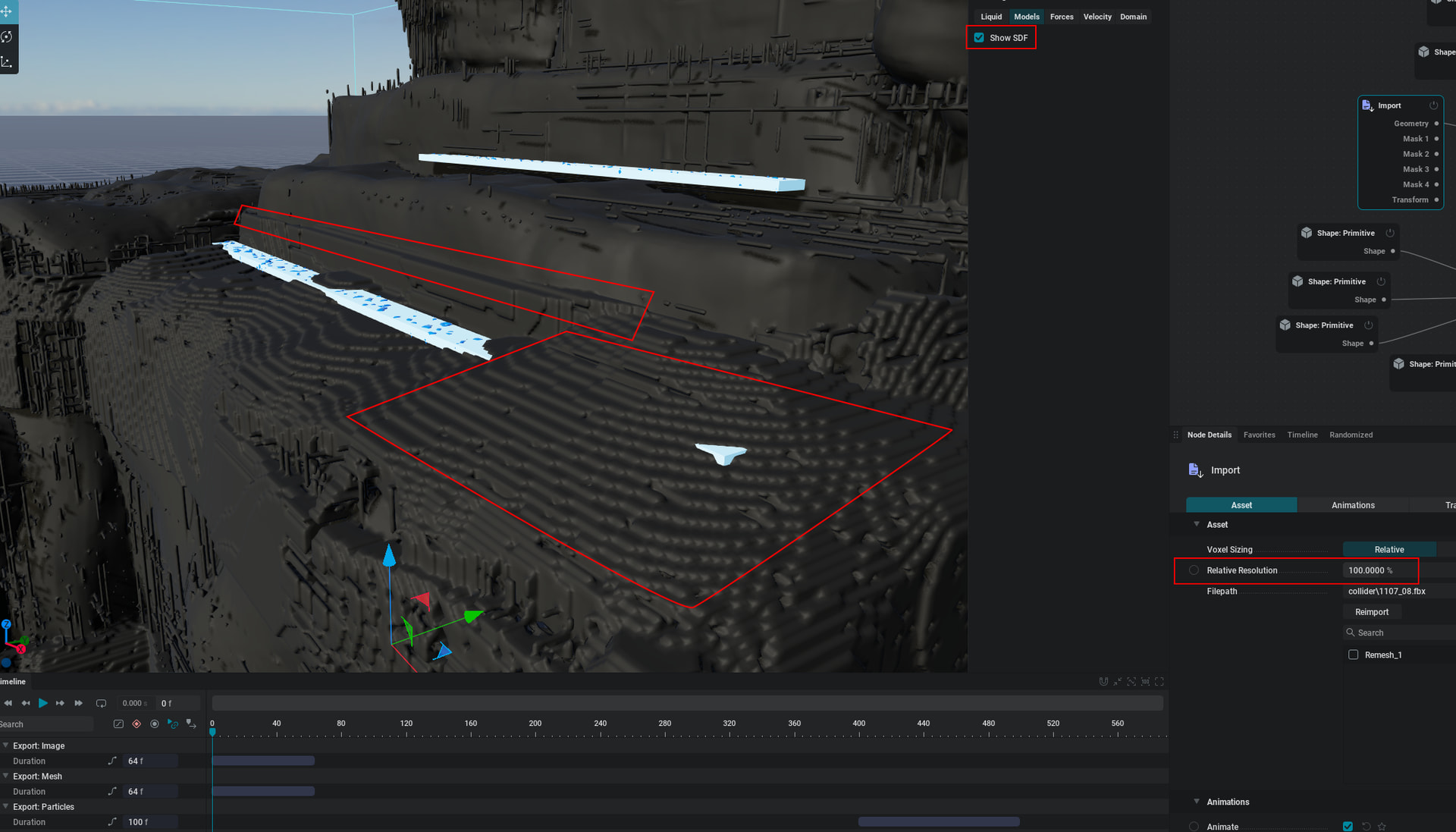Favorite the Animate parameter with star
This screenshot has height=832, width=1456.
[1382, 827]
